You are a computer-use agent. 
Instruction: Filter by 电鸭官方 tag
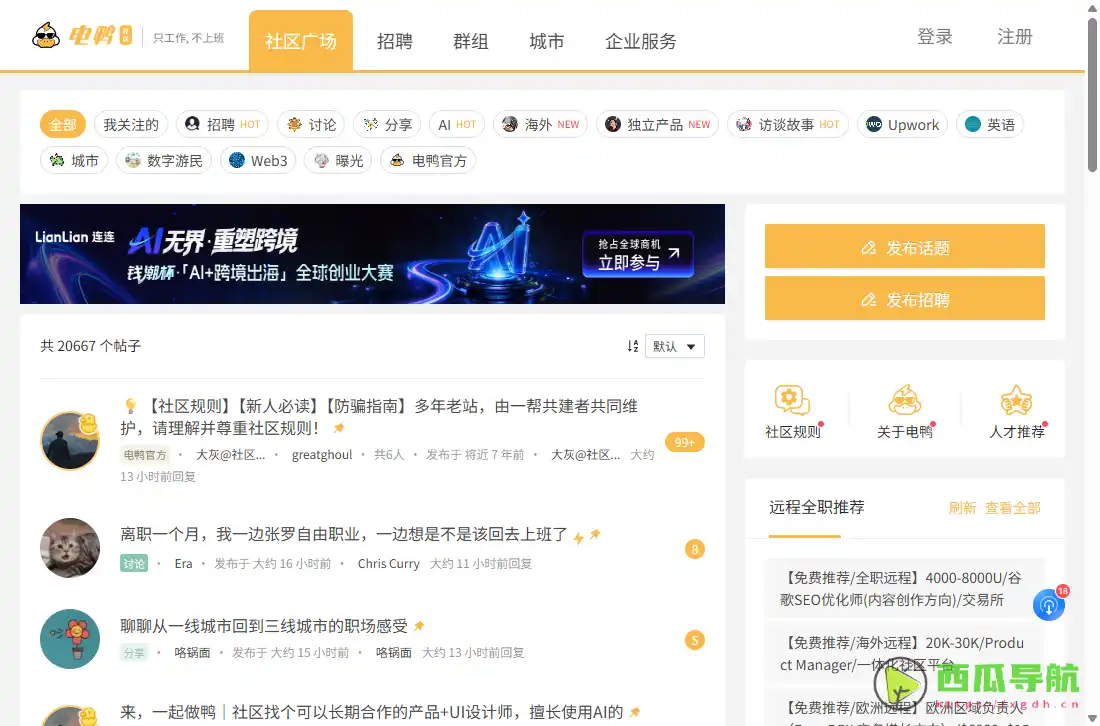pyautogui.click(x=428, y=161)
